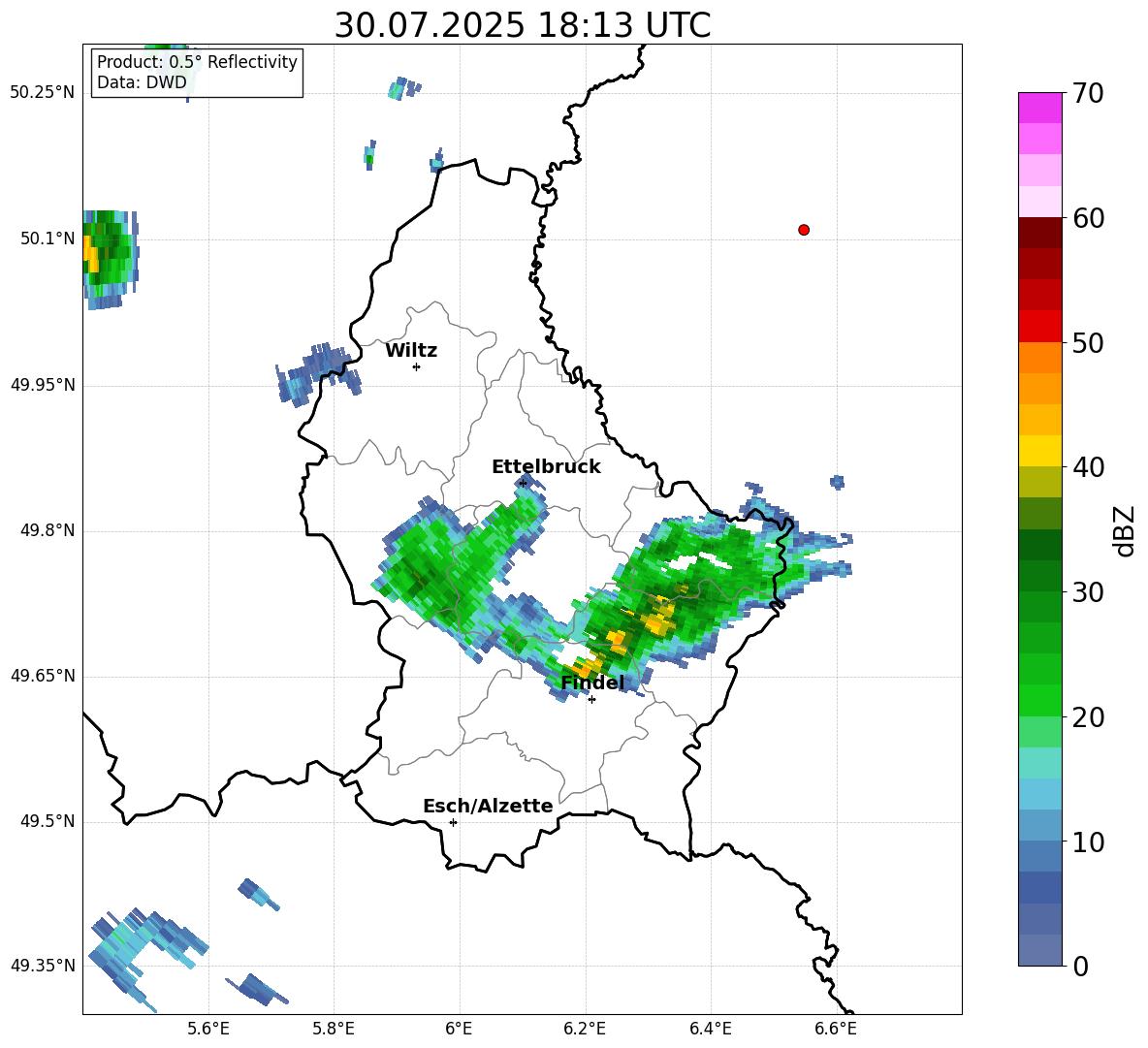Click the 49.5°N latitude label
The height and width of the screenshot is (1048, 1148).
pyautogui.click(x=48, y=821)
